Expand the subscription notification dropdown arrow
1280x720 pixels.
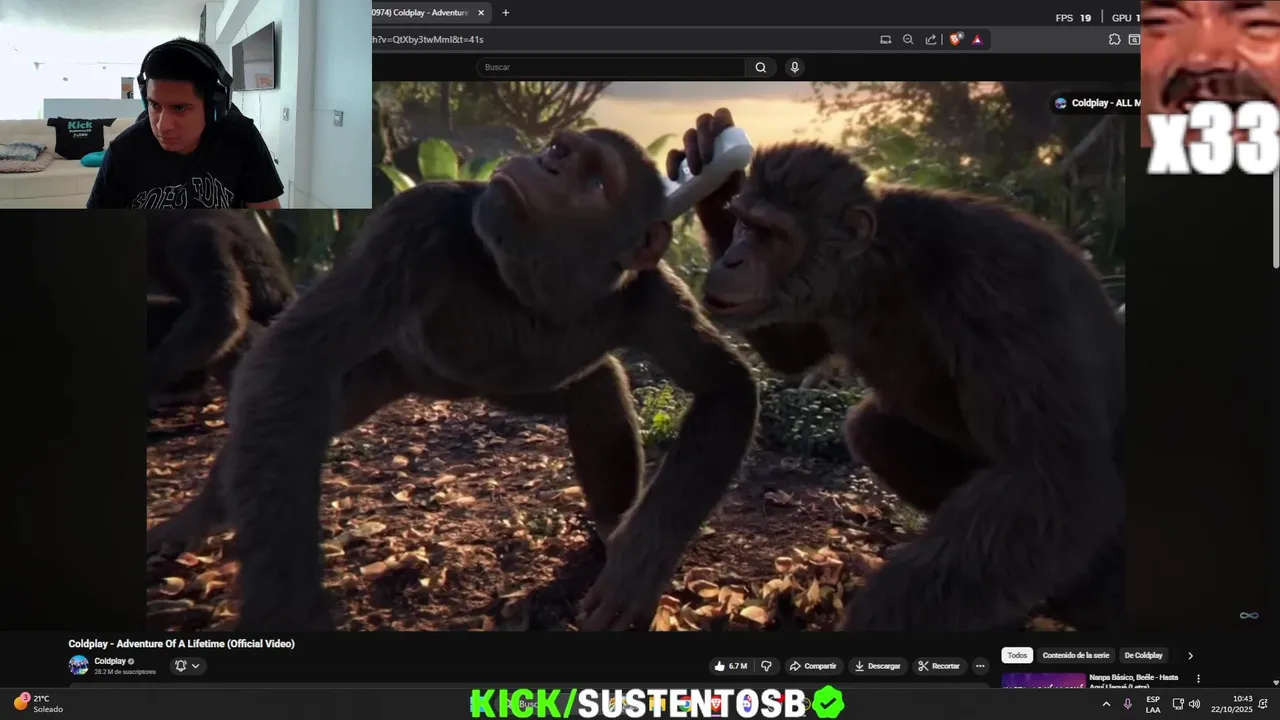[195, 666]
